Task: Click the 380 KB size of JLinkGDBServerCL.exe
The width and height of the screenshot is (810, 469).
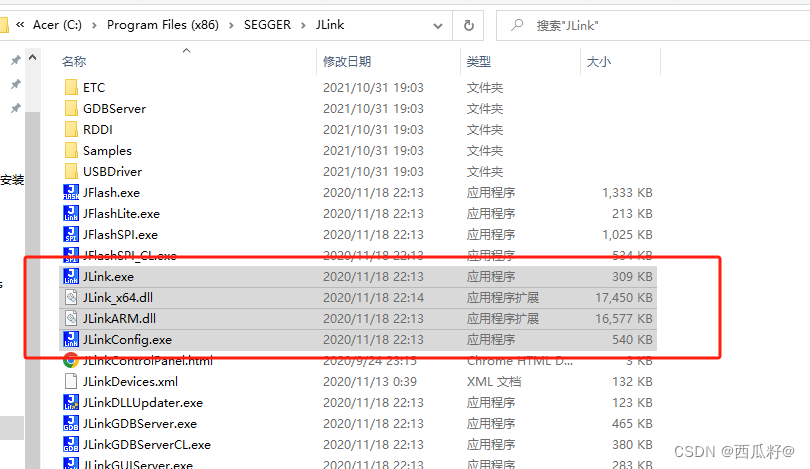Action: point(632,445)
